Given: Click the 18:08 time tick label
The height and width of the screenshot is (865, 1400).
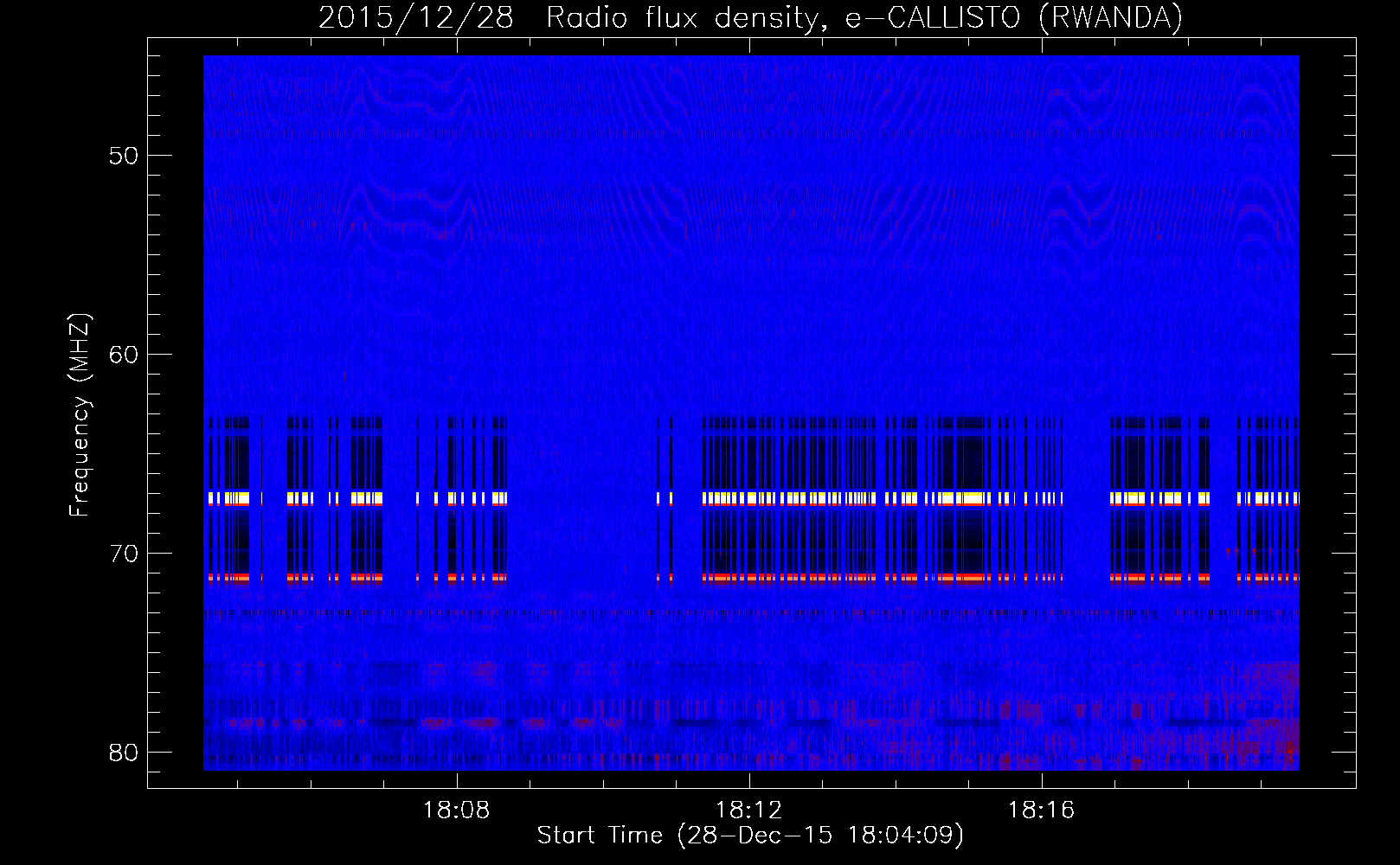Looking at the screenshot, I should (x=456, y=811).
